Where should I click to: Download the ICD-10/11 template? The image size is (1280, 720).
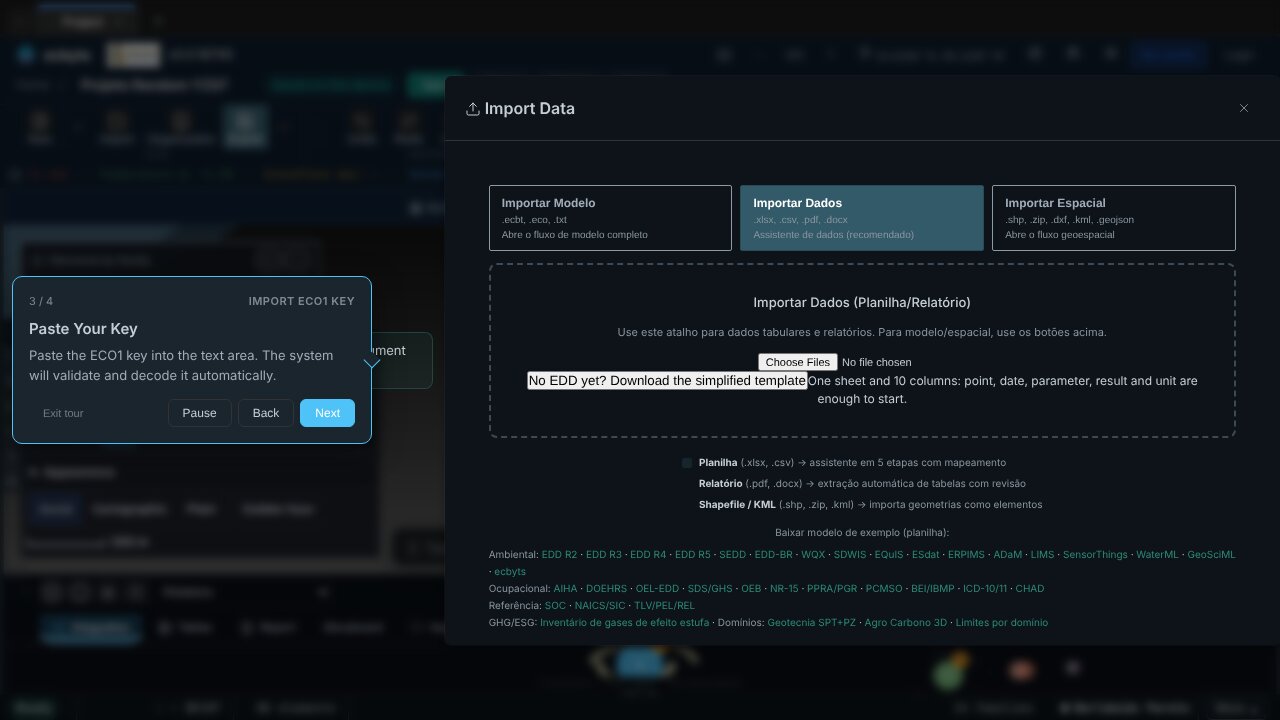(985, 588)
